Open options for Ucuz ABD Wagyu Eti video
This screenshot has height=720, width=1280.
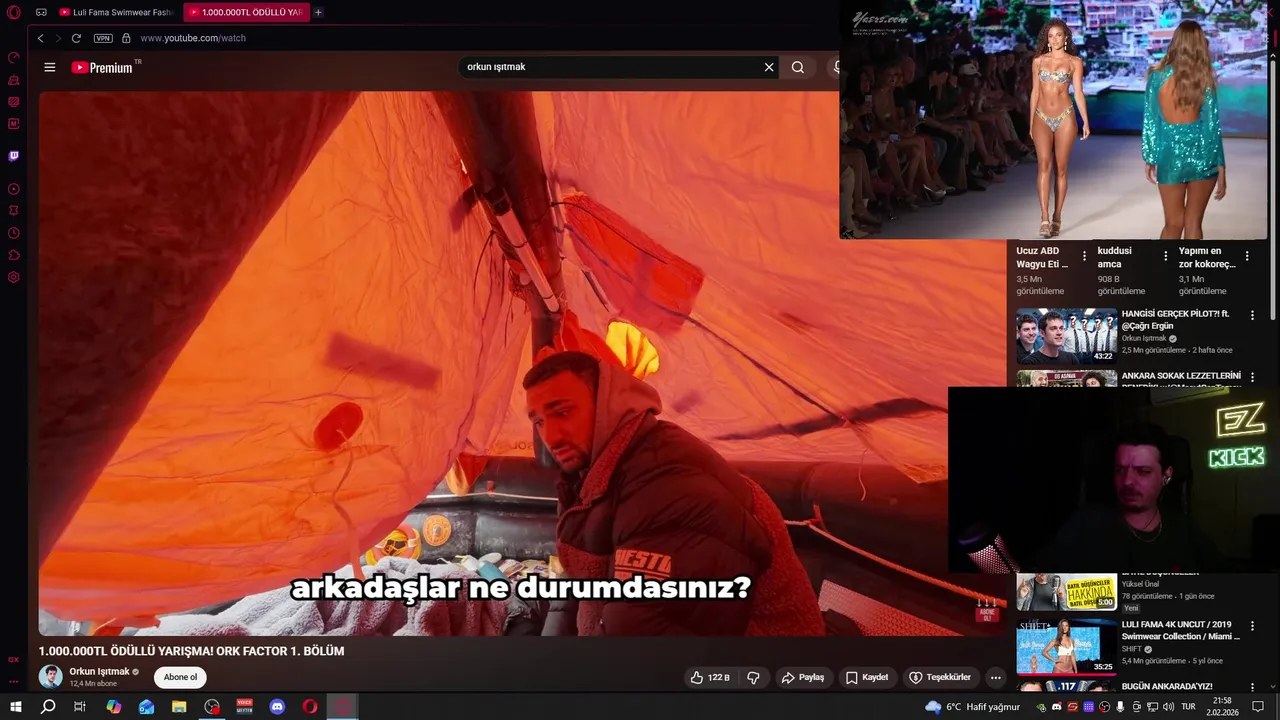(x=1084, y=256)
